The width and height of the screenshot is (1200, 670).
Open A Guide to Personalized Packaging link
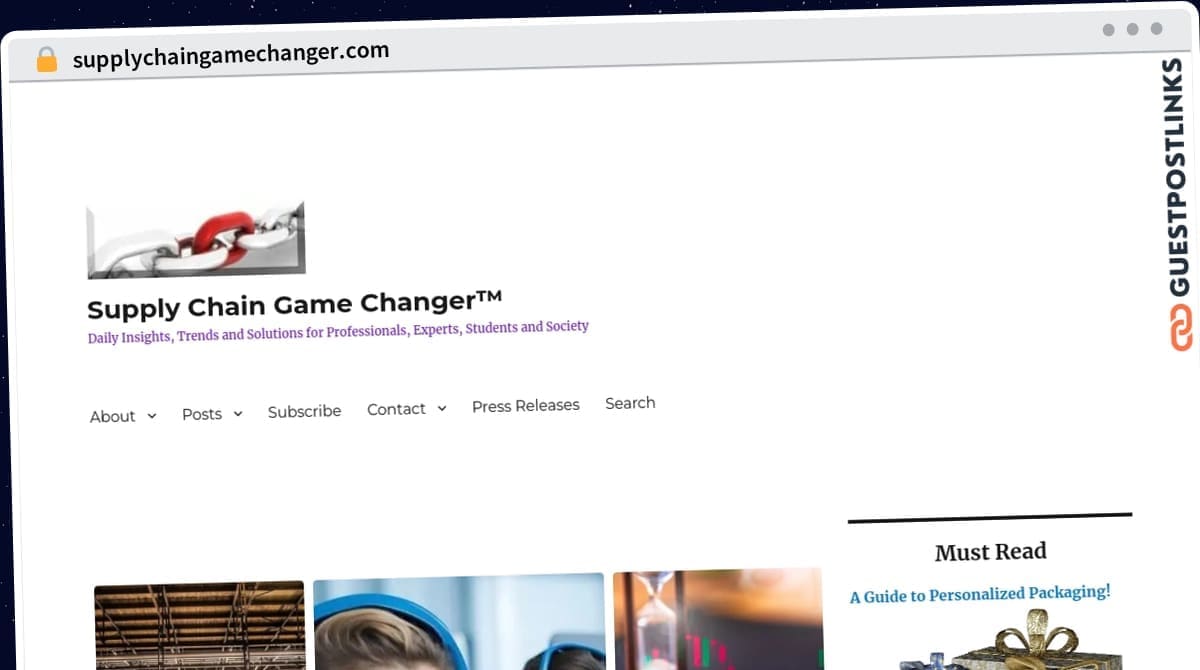[x=980, y=594]
